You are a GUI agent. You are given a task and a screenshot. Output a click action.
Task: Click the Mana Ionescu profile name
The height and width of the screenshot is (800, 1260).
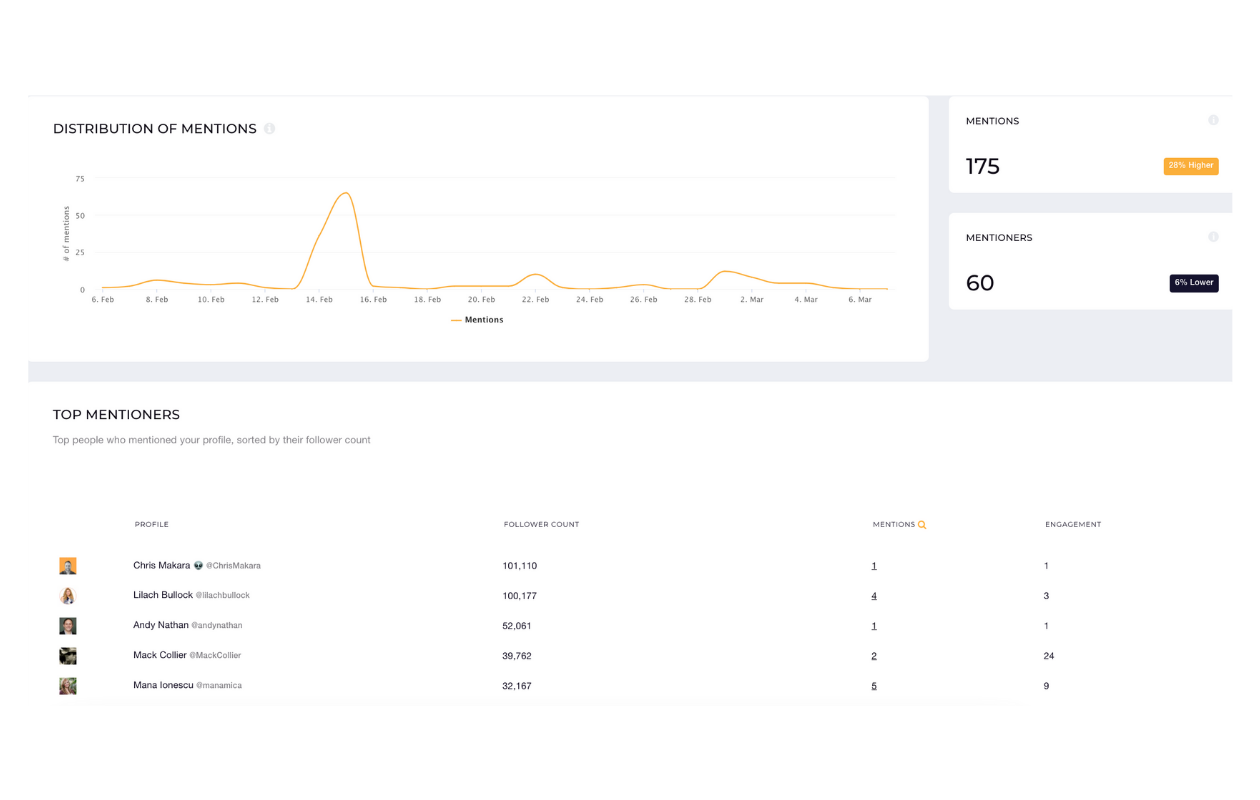(163, 685)
